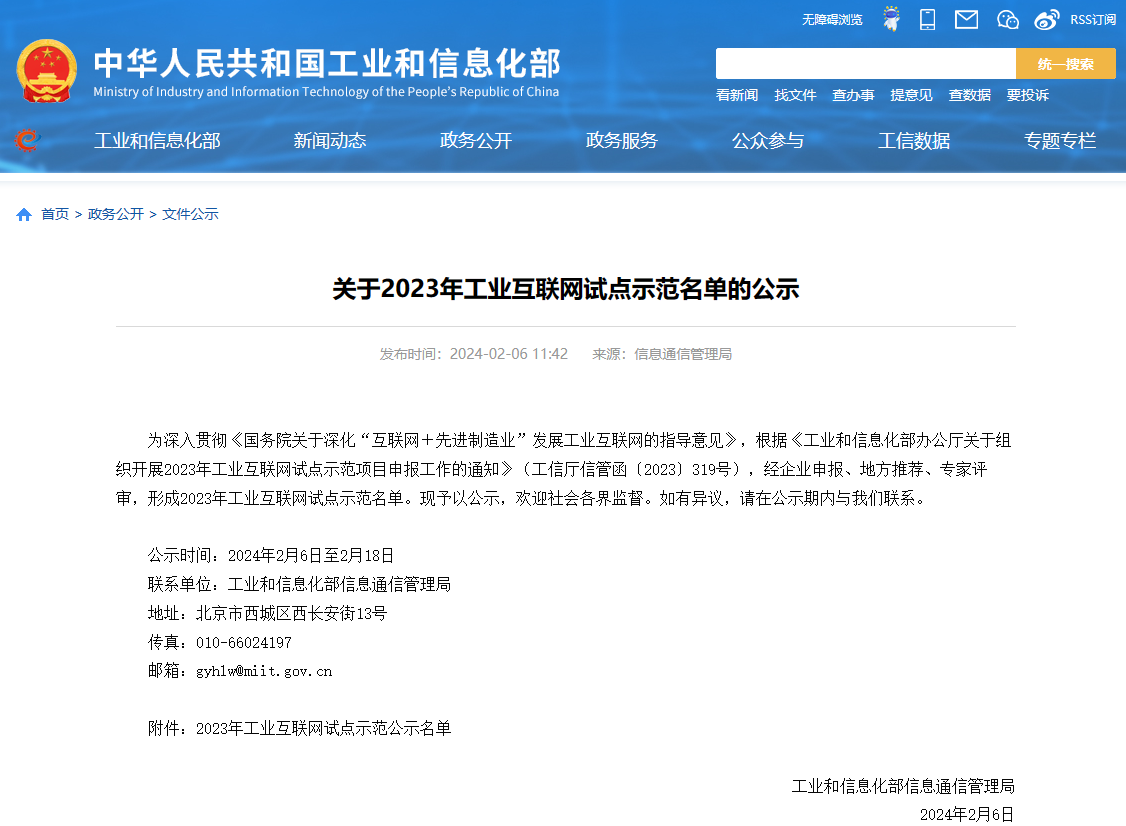
Task: Click the mail envelope icon
Action: pos(966,19)
